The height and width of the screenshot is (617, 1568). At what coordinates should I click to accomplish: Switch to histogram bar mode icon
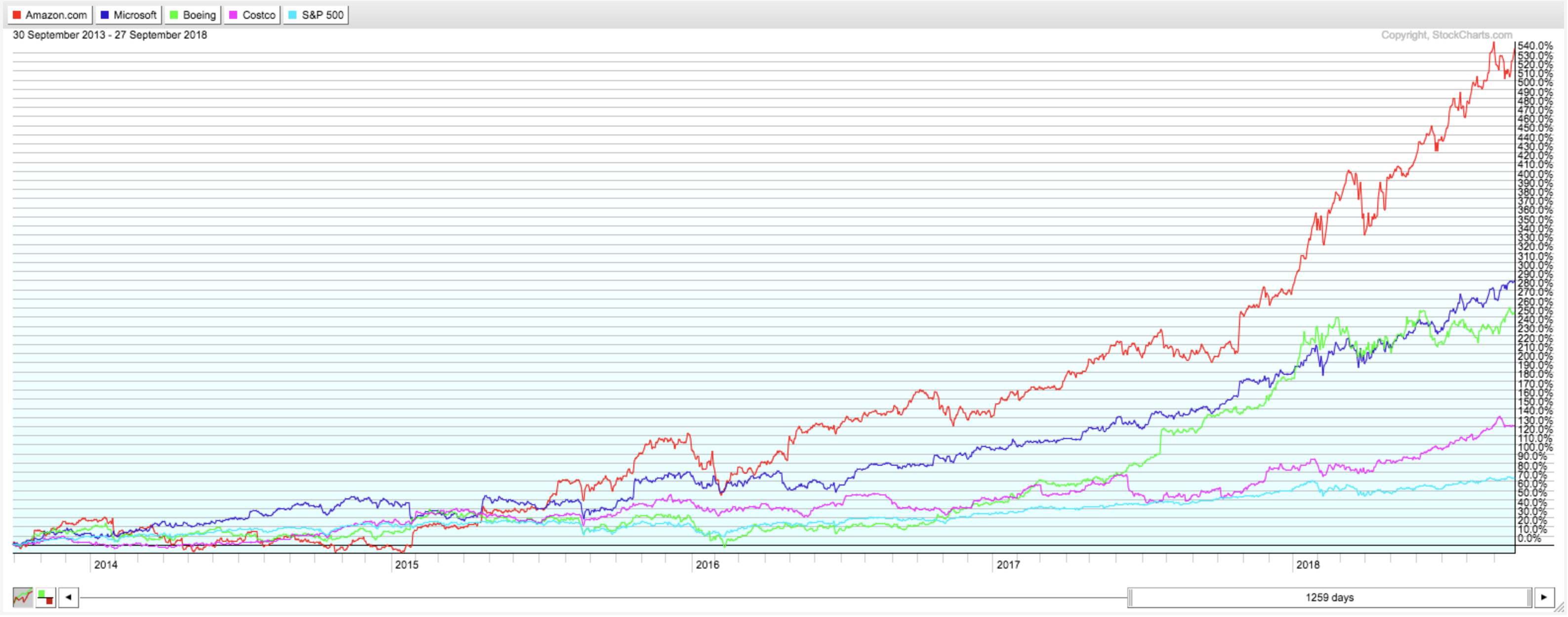pos(45,598)
